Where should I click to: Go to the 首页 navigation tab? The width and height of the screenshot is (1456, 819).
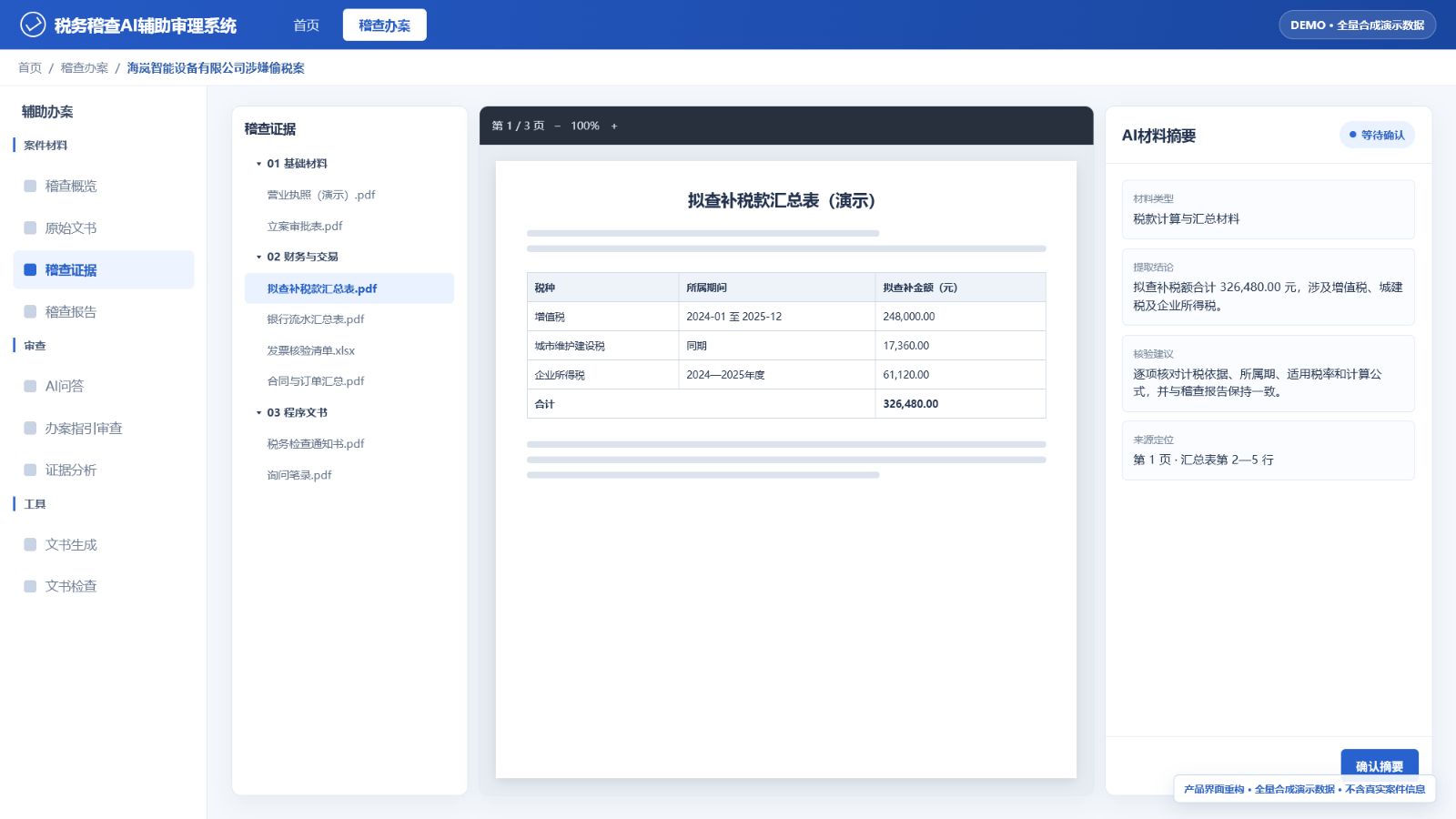coord(306,25)
